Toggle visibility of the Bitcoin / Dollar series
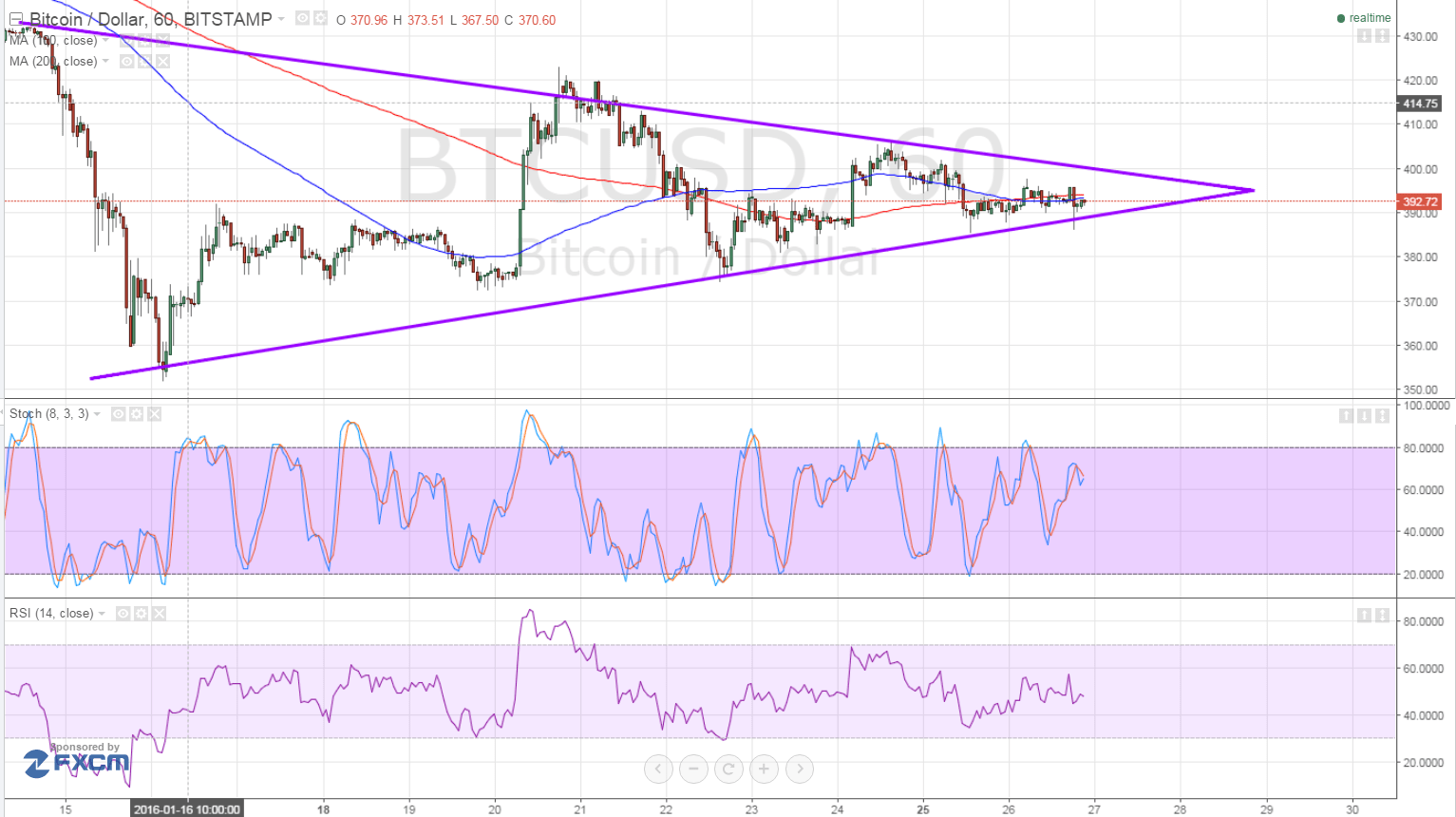The width and height of the screenshot is (1456, 817). click(302, 18)
